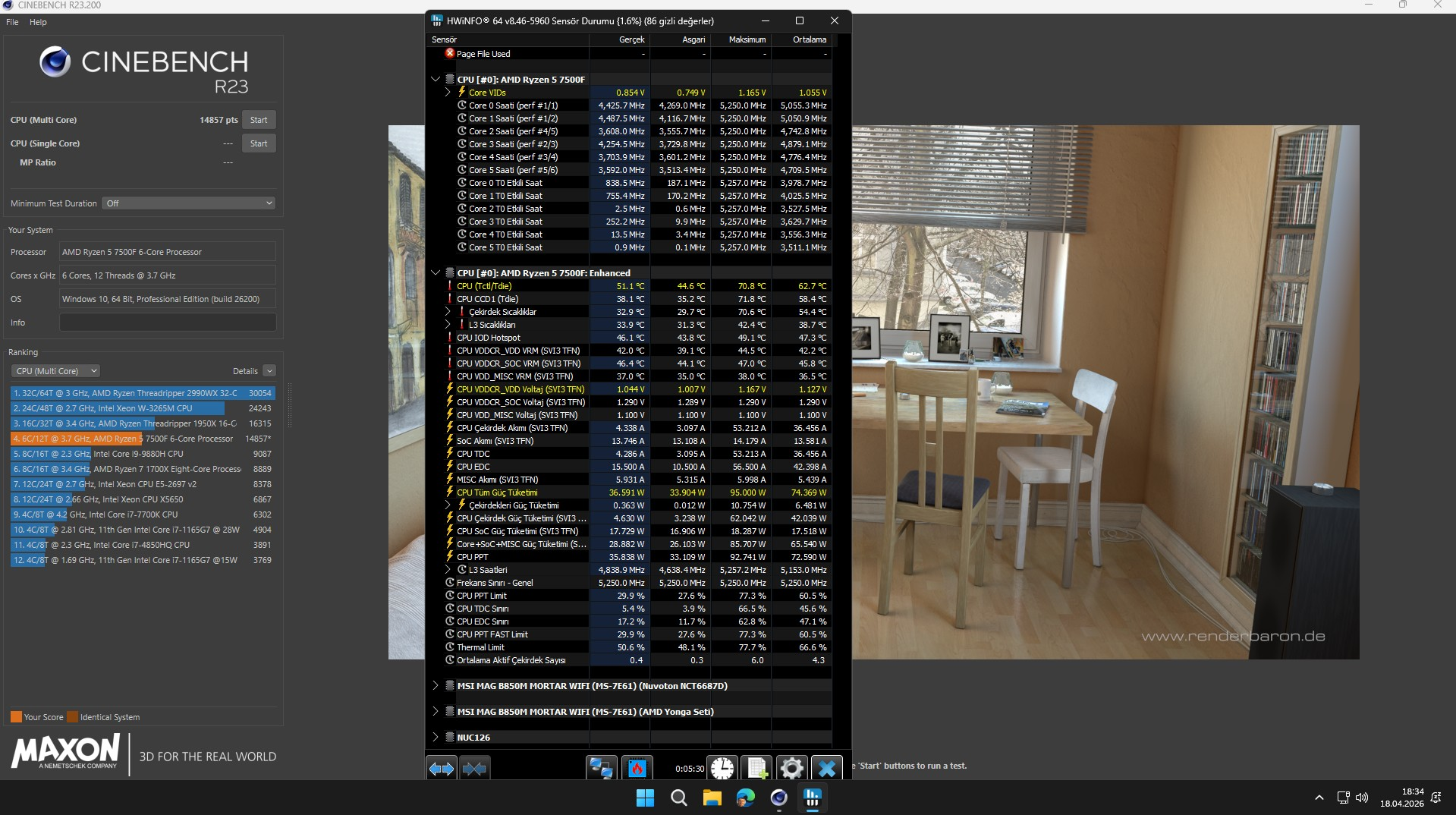Open CPU (Multi Core) ranking dropdown

[x=55, y=371]
